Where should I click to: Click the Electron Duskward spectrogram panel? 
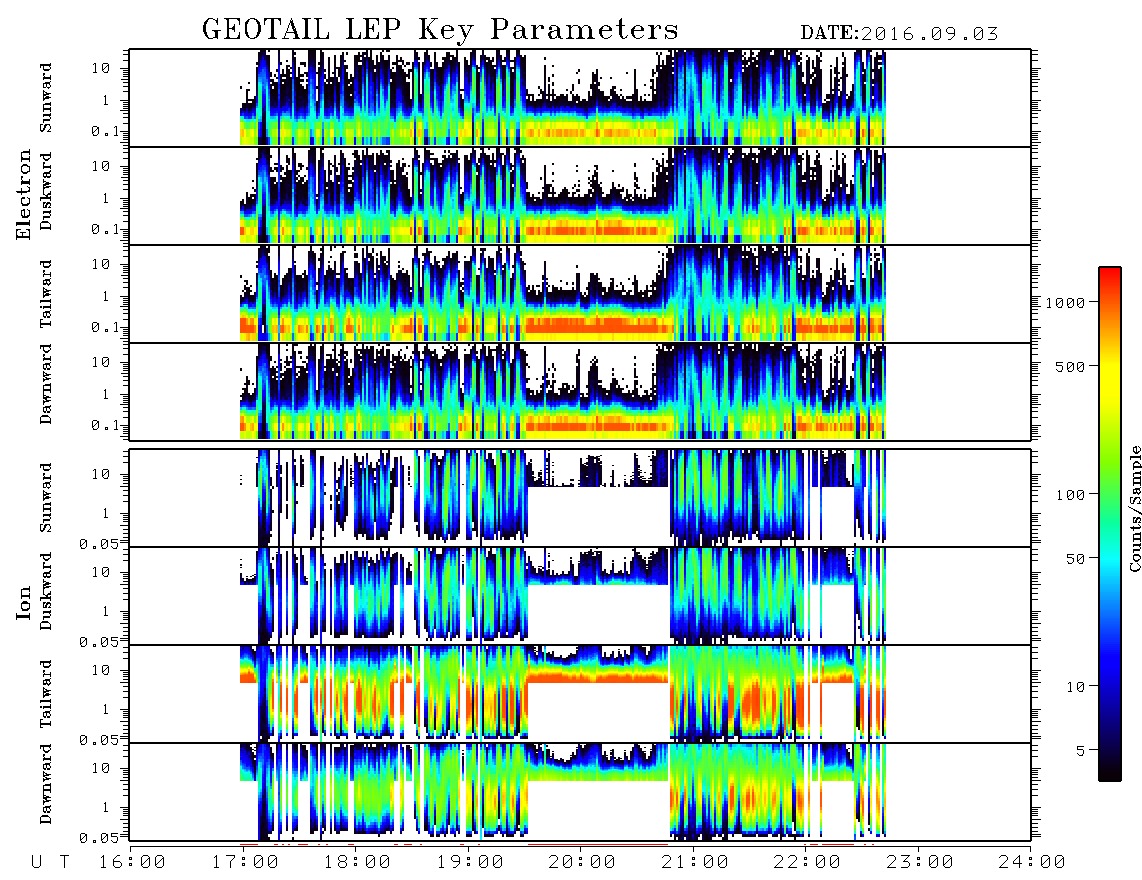coord(580,195)
